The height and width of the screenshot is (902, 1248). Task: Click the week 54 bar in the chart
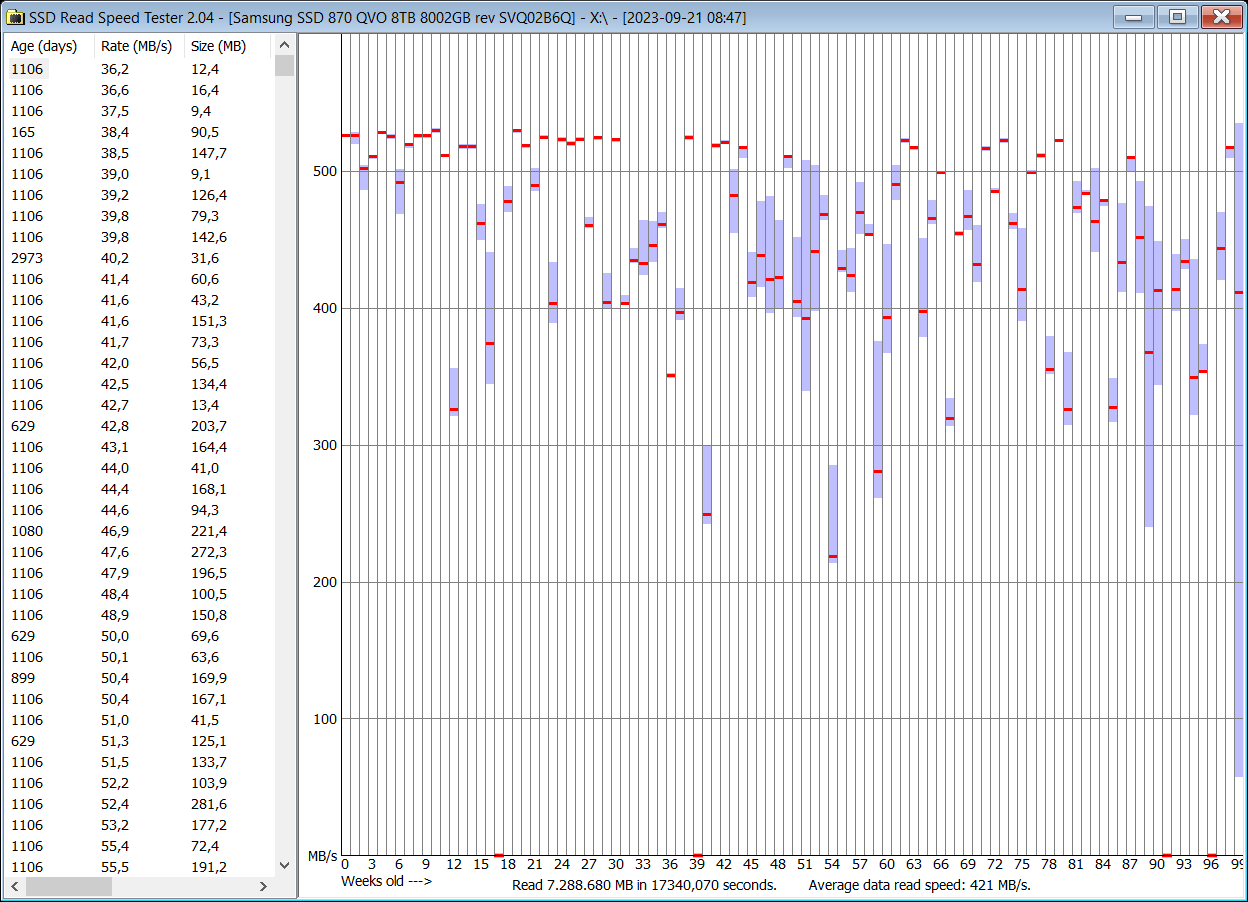[833, 514]
